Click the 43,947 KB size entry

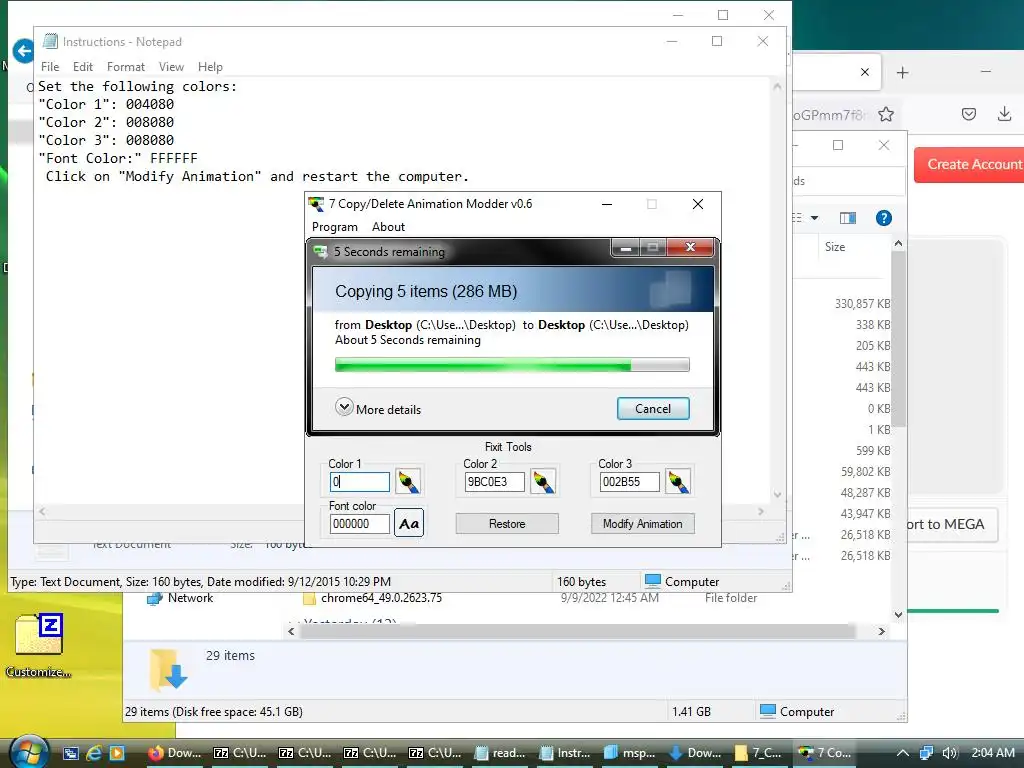click(x=865, y=513)
